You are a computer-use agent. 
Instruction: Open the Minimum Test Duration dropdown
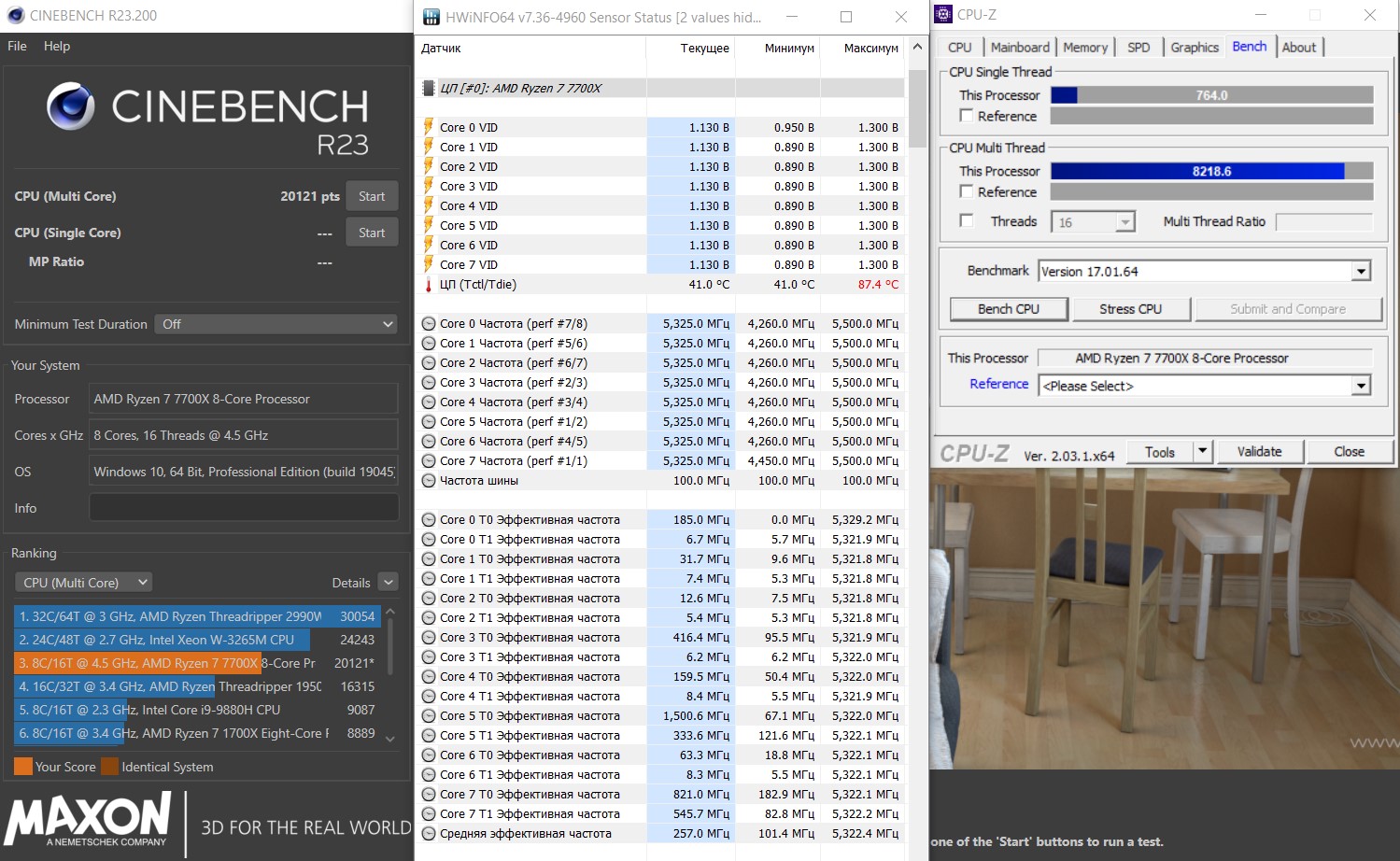(x=276, y=324)
